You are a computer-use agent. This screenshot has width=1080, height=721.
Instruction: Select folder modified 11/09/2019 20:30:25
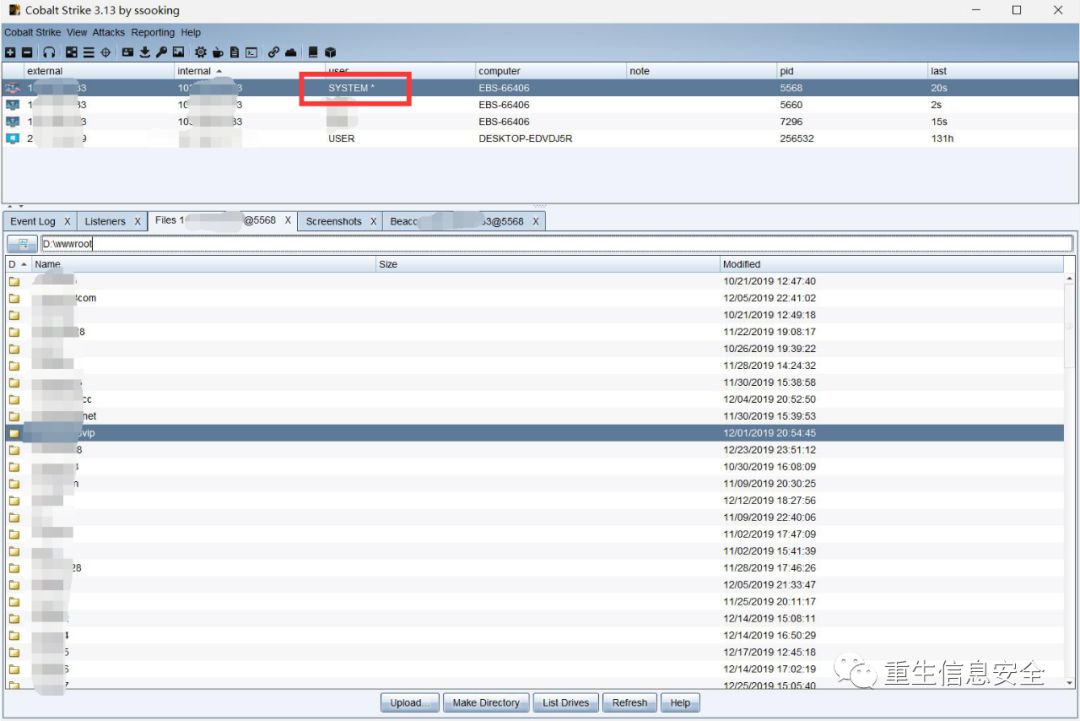(x=535, y=483)
